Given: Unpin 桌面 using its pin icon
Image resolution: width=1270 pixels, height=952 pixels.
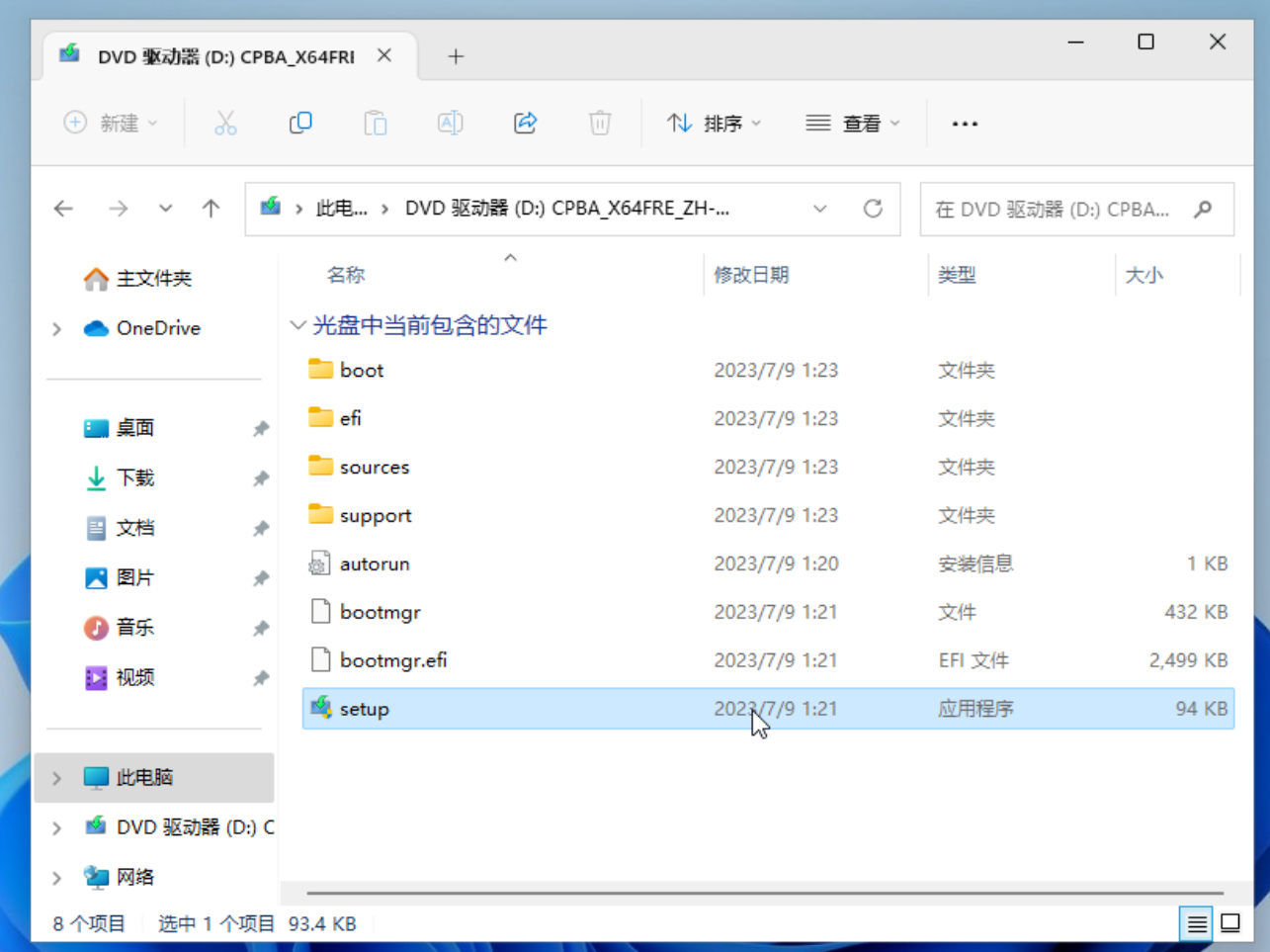Looking at the screenshot, I should coord(261,429).
